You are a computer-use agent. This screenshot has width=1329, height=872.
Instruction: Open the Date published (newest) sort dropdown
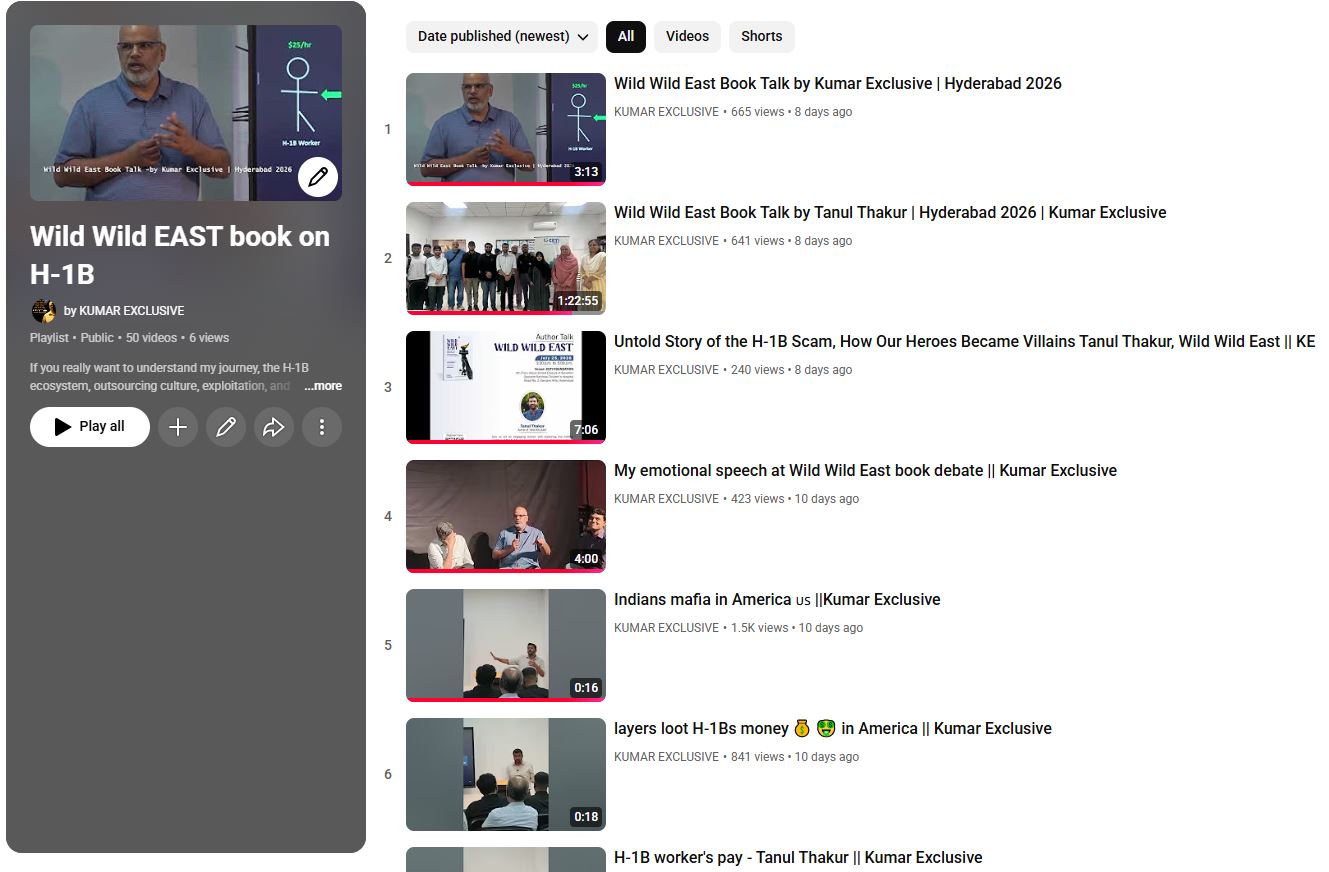click(502, 36)
